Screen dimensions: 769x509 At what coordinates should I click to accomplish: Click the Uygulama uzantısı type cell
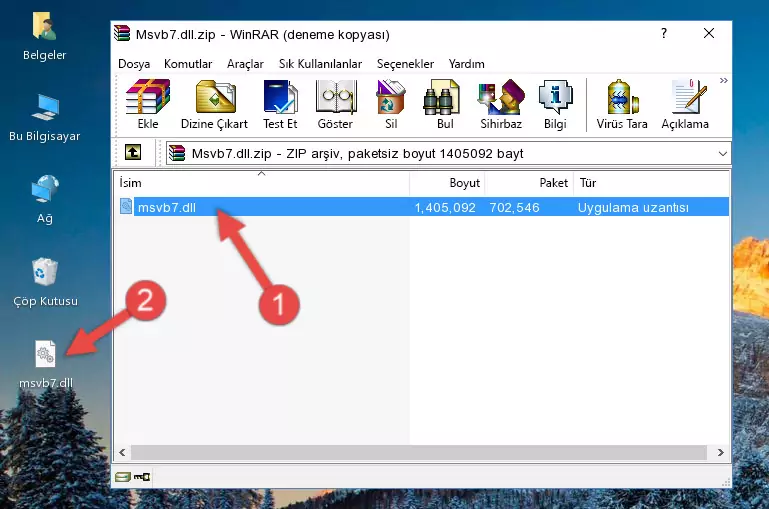coord(633,207)
